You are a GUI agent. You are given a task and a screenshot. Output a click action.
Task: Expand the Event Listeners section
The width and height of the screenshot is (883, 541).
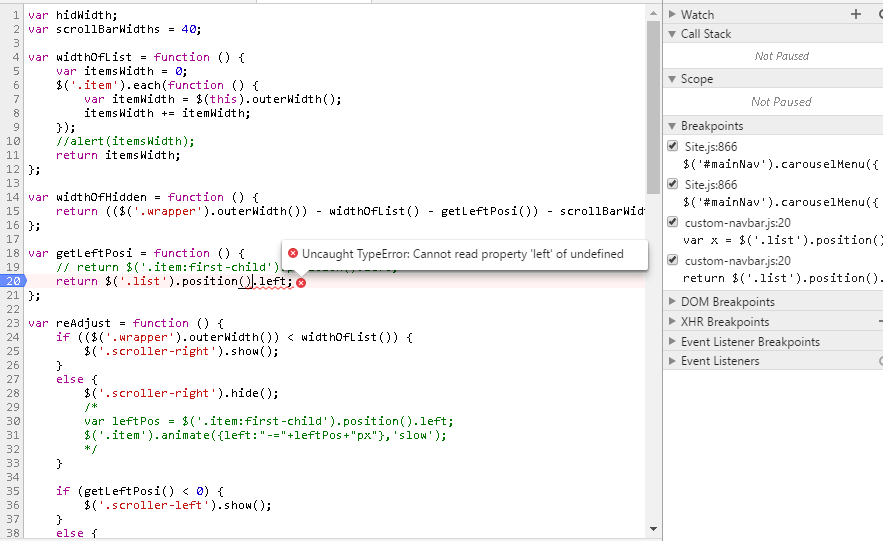[672, 361]
